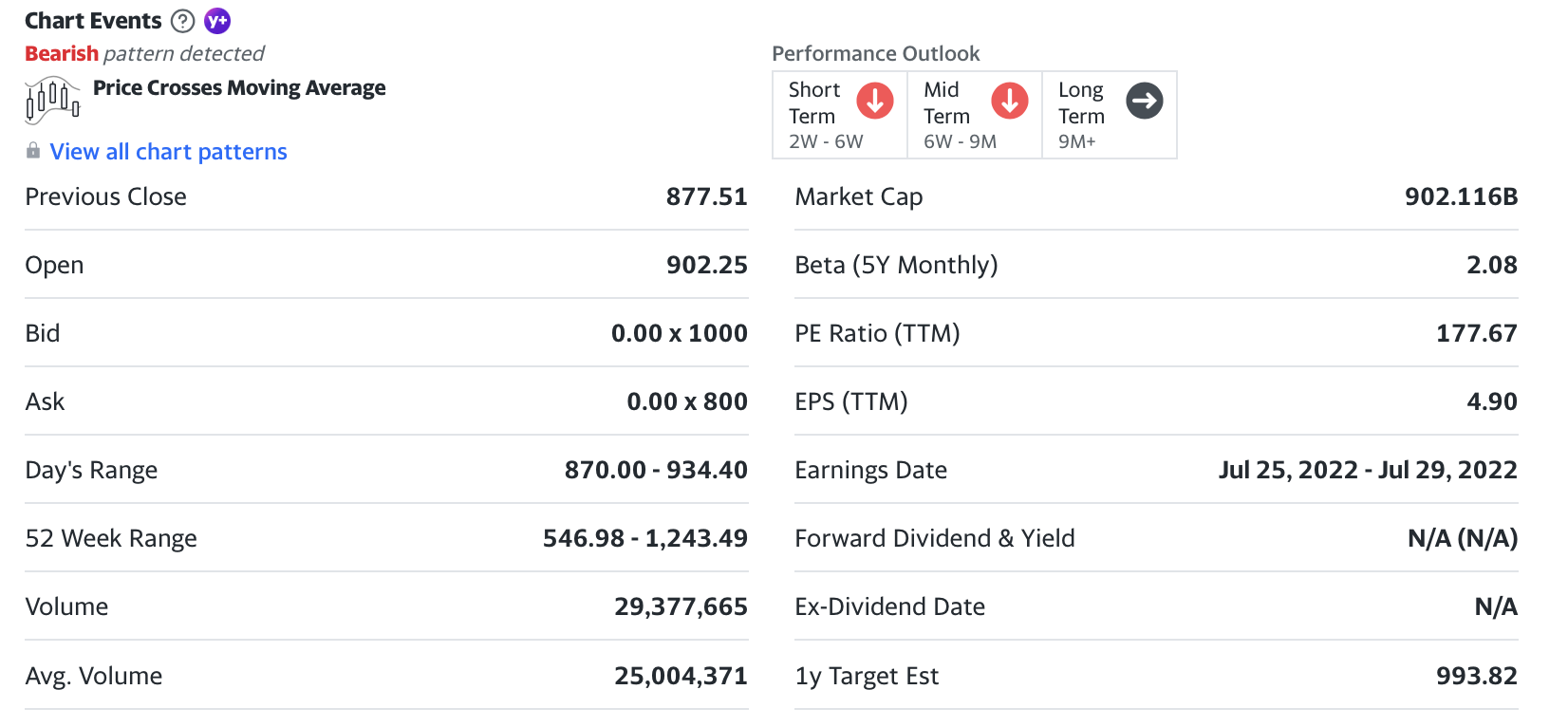Click the 1y Target Est value 993.82

coord(1476,676)
